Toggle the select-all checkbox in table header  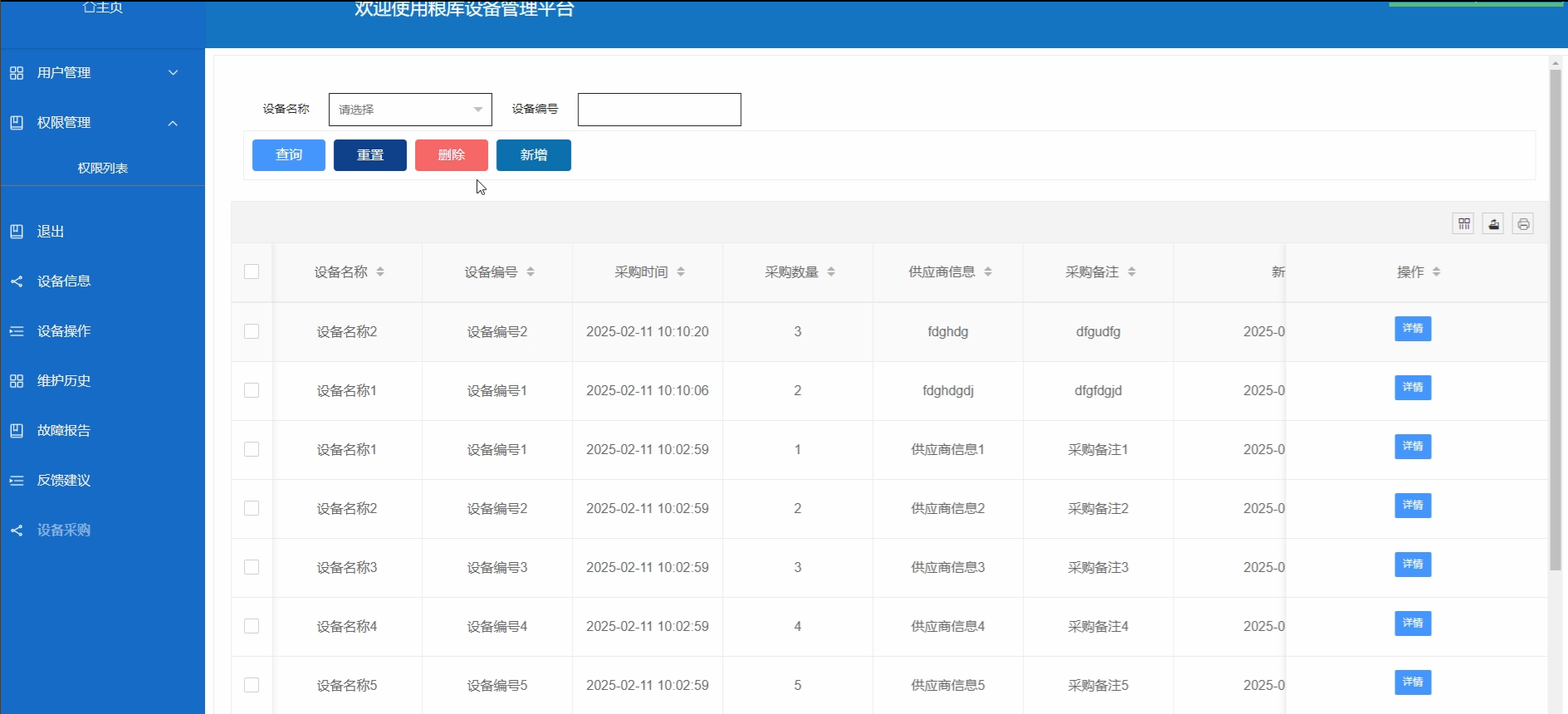252,271
